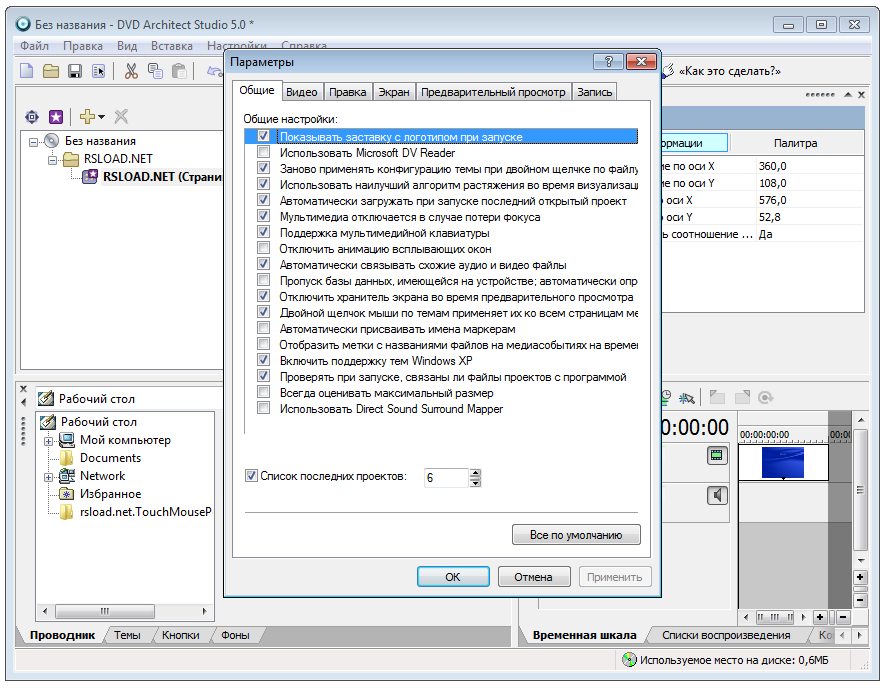Click the sparkle cursor tool in timeline toolbar
This screenshot has height=692, width=892.
click(687, 398)
